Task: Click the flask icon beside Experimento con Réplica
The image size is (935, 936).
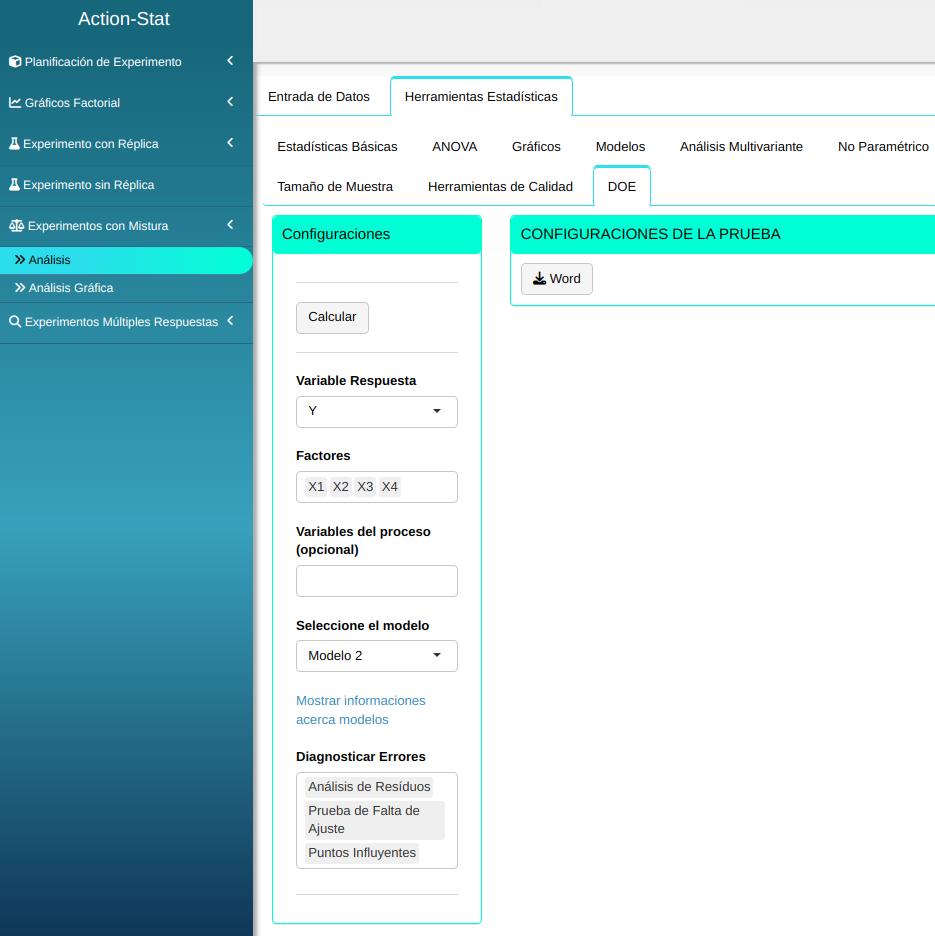Action: coord(15,144)
